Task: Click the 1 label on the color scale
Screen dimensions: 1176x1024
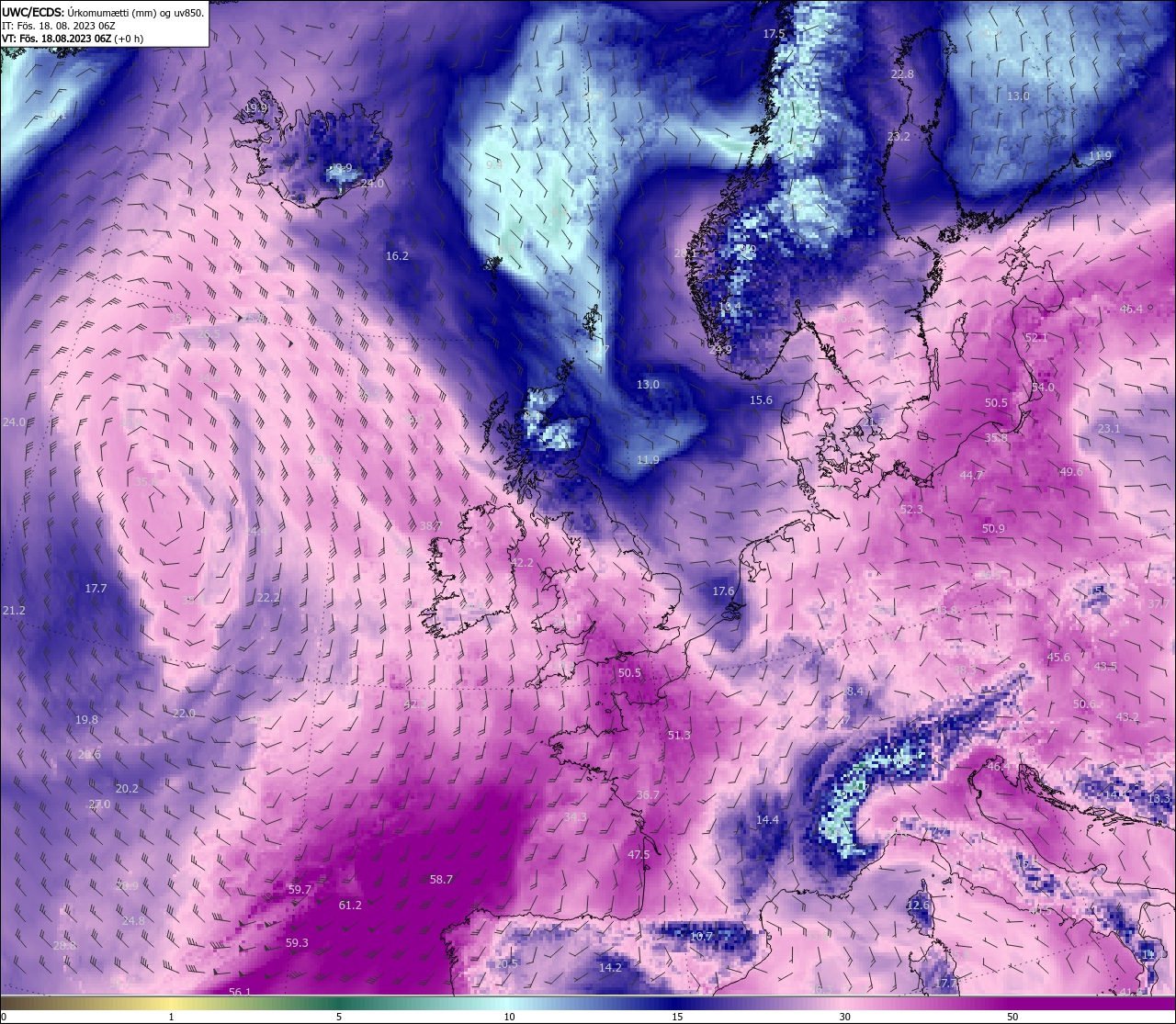Action: click(172, 1017)
